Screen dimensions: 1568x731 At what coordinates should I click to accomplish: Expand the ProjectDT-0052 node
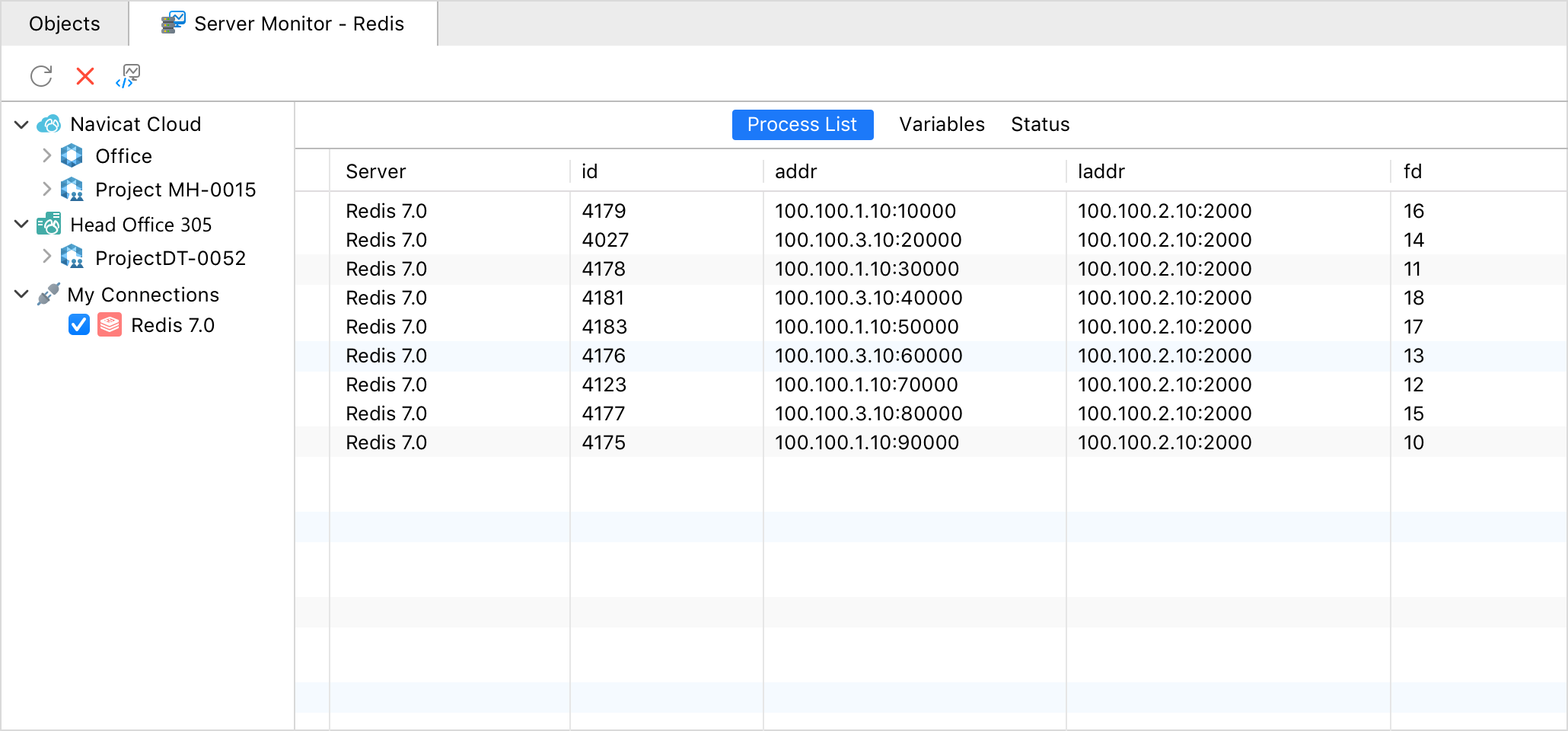click(x=47, y=257)
